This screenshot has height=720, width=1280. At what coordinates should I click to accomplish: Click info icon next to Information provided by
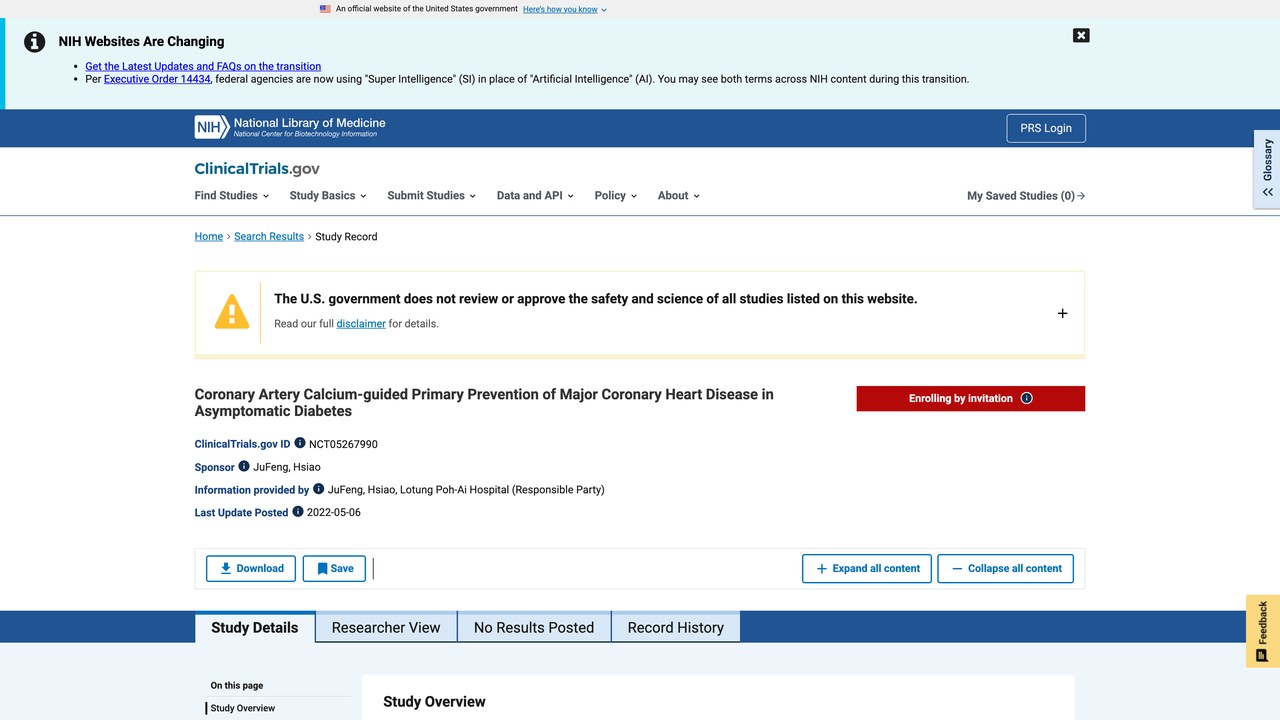[x=319, y=489]
